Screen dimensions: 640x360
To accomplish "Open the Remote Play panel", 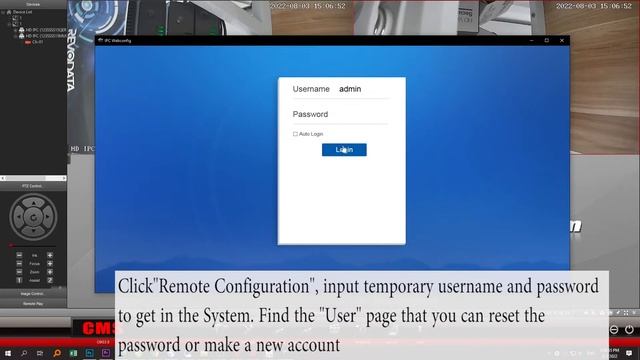I will point(33,304).
